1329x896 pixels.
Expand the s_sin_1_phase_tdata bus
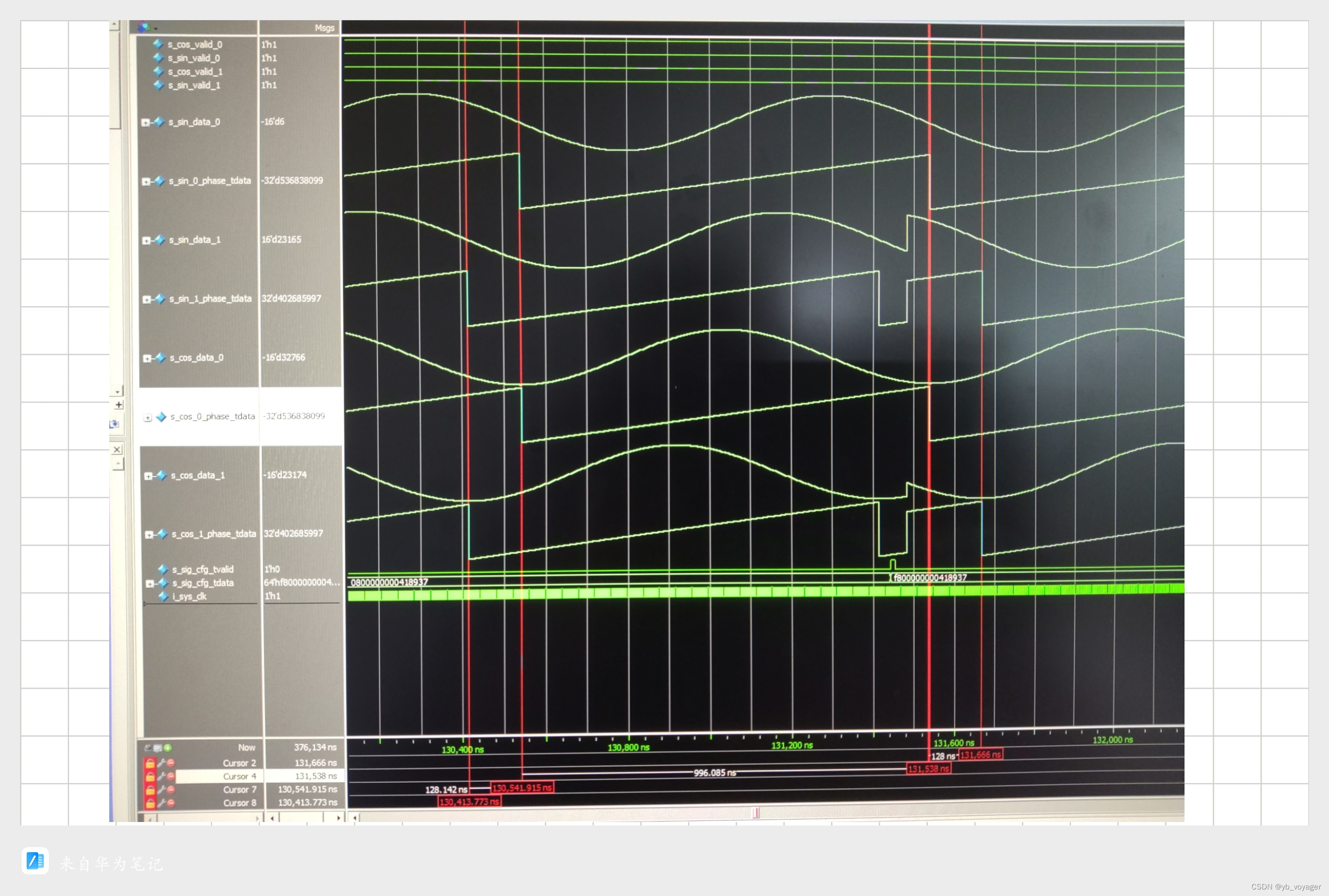tap(147, 300)
